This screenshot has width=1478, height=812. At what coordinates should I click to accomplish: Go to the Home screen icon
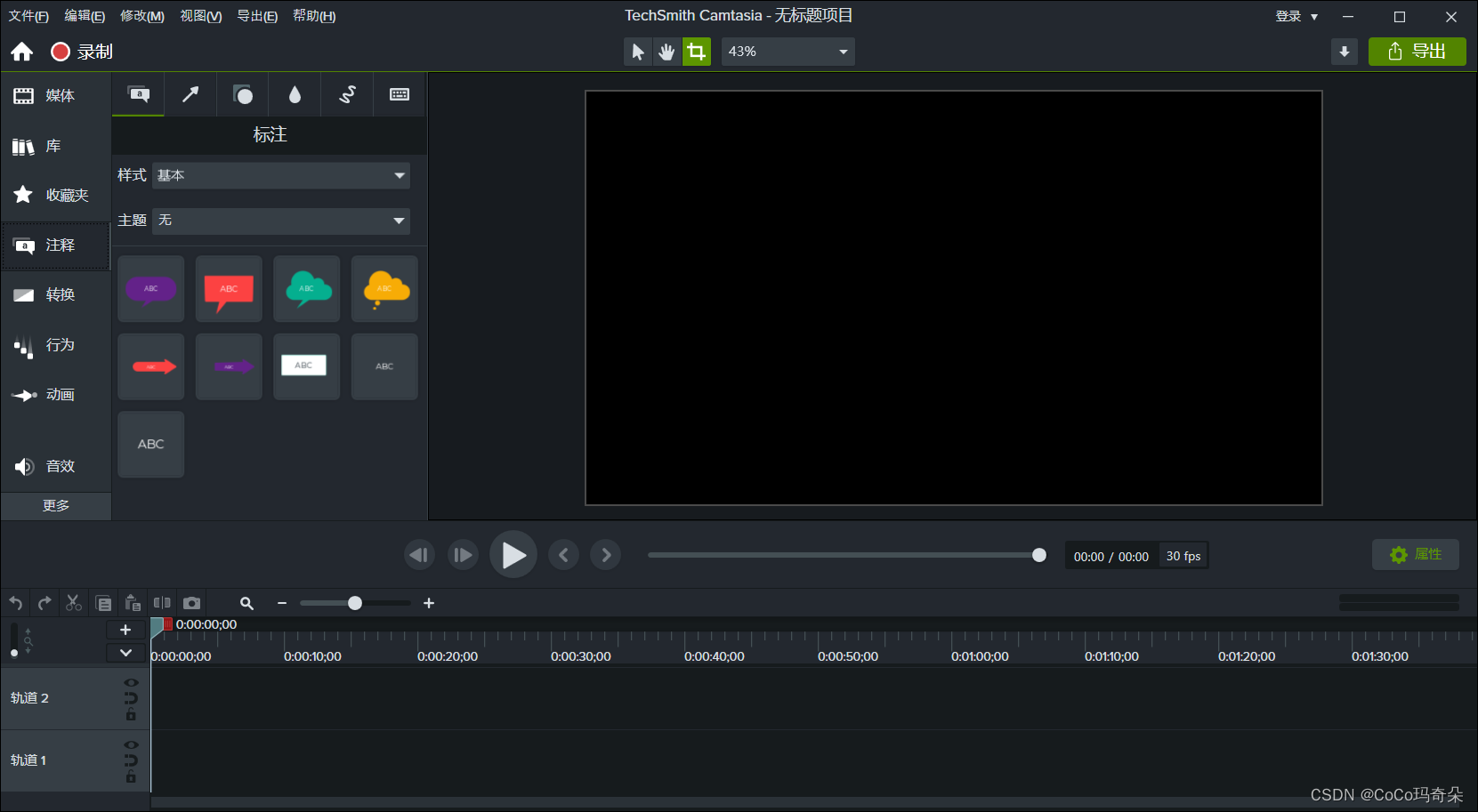click(x=22, y=52)
